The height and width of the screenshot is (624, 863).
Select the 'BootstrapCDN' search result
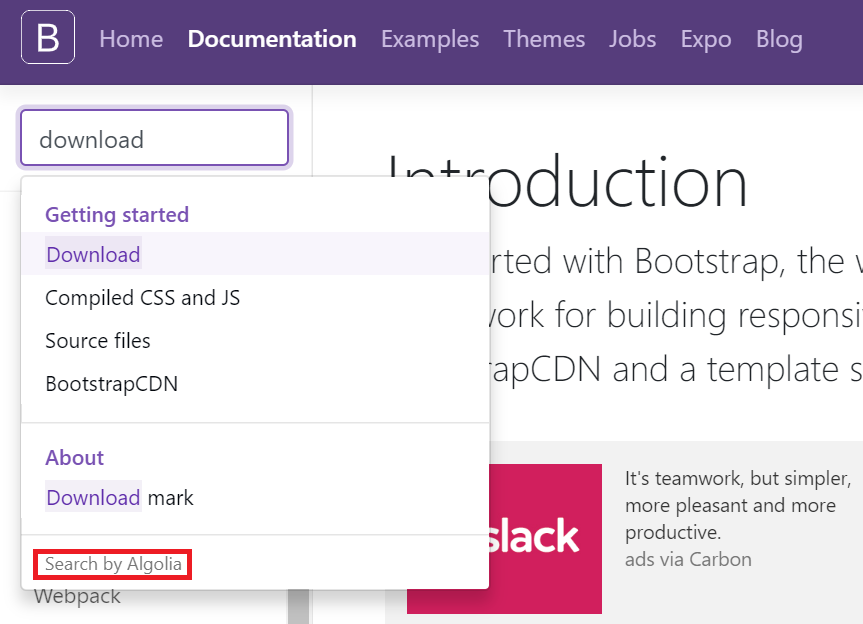pos(255,384)
